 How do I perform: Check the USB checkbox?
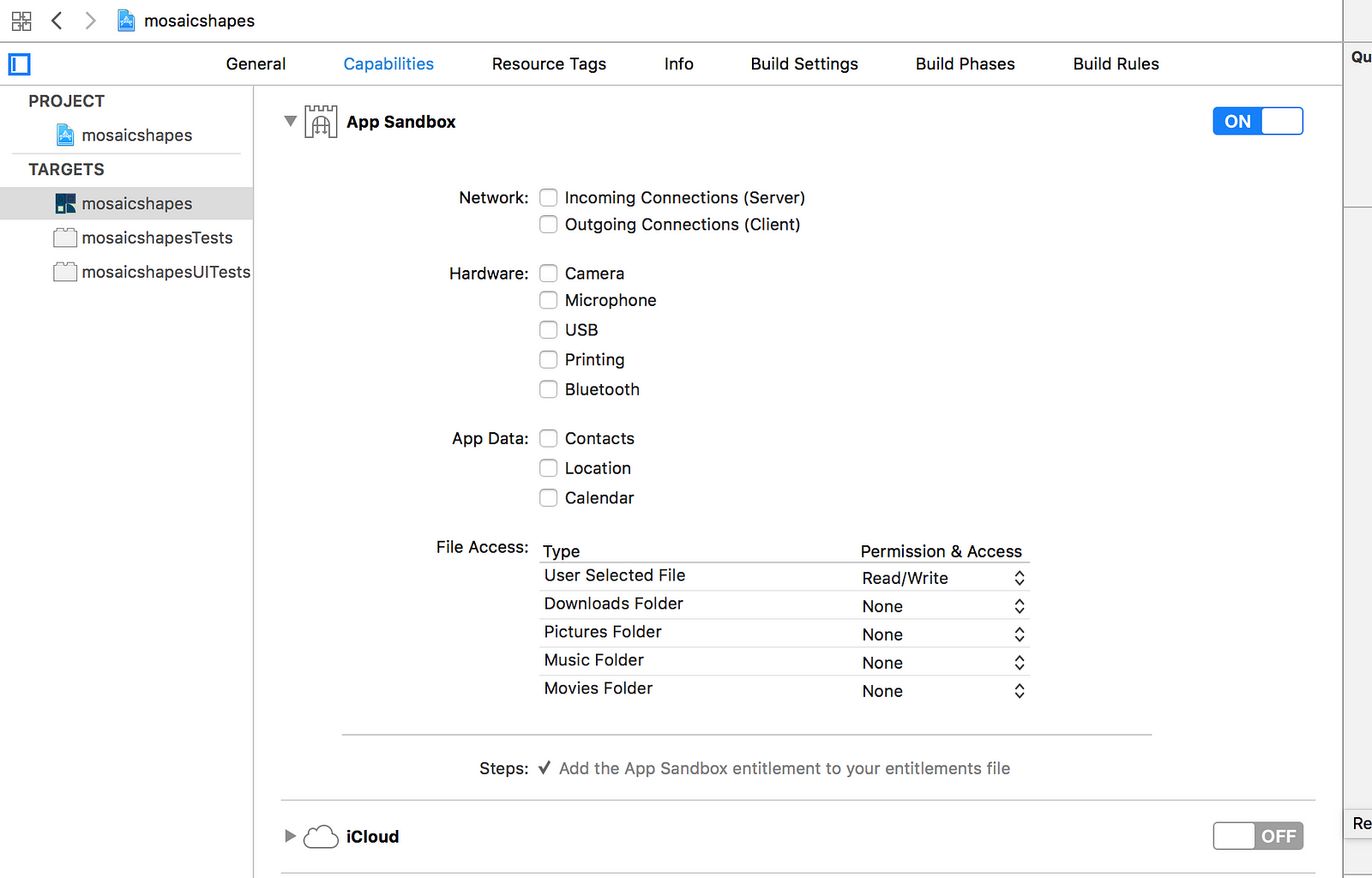tap(549, 330)
